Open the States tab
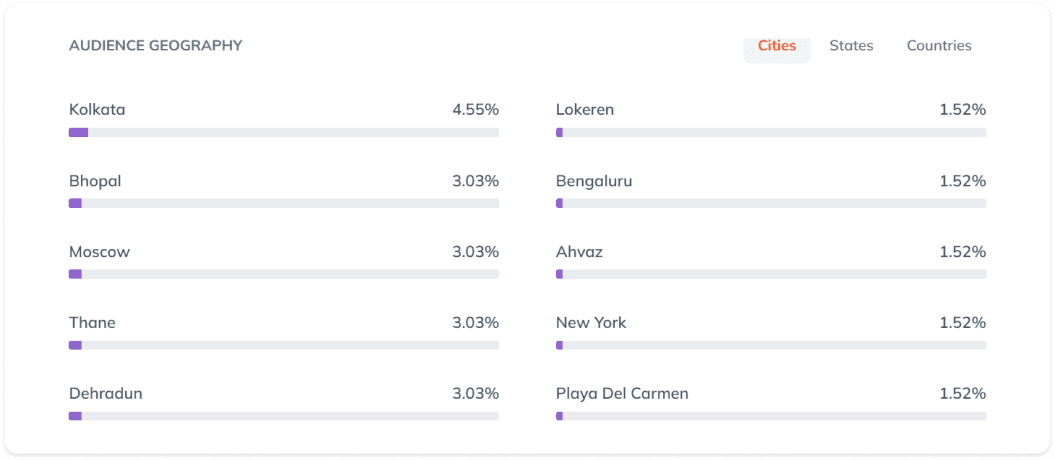Image resolution: width=1055 pixels, height=460 pixels. [x=851, y=46]
